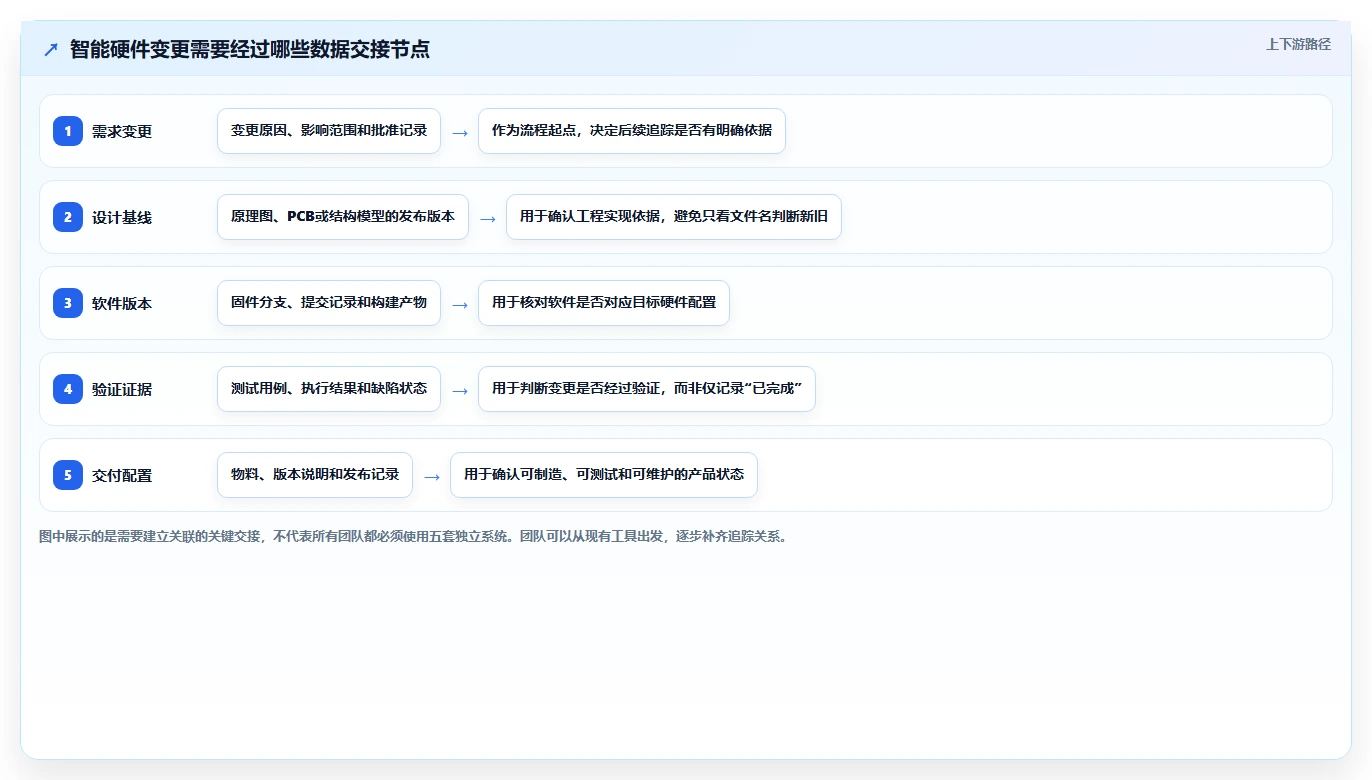Select step number 2 badge
This screenshot has width=1372, height=780.
click(x=68, y=217)
